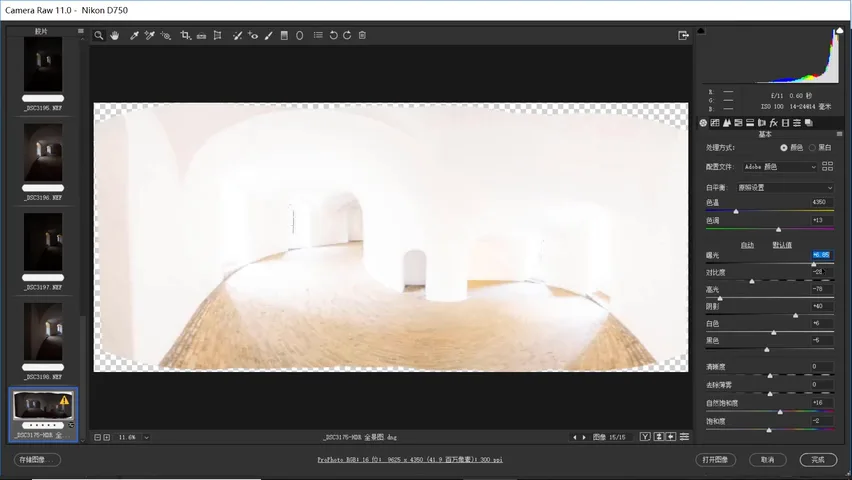Switch to the Effects fx panel tab
Viewport: 852px width, 480px height.
774,123
